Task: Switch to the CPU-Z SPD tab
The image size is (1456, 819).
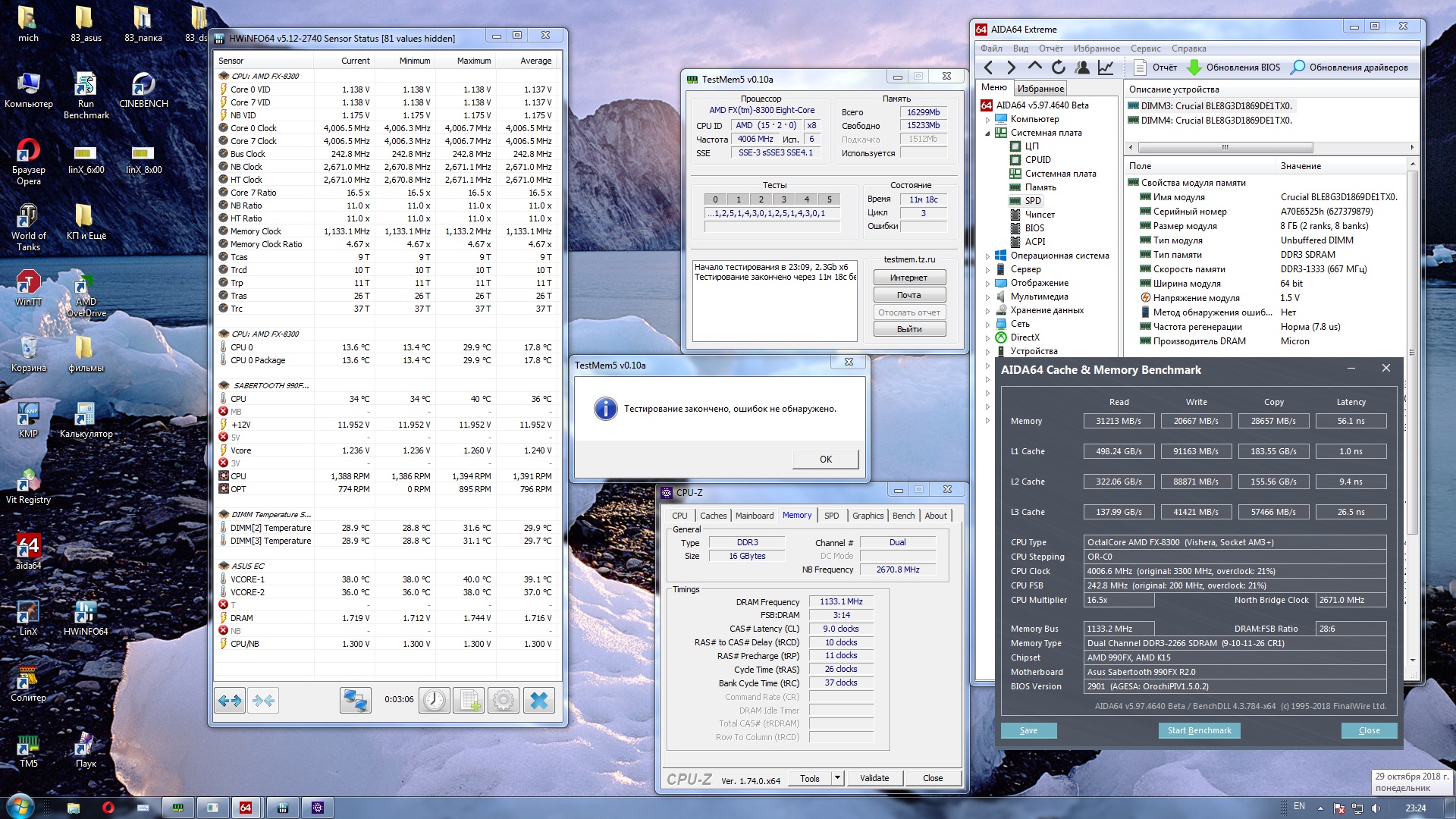Action: [831, 516]
